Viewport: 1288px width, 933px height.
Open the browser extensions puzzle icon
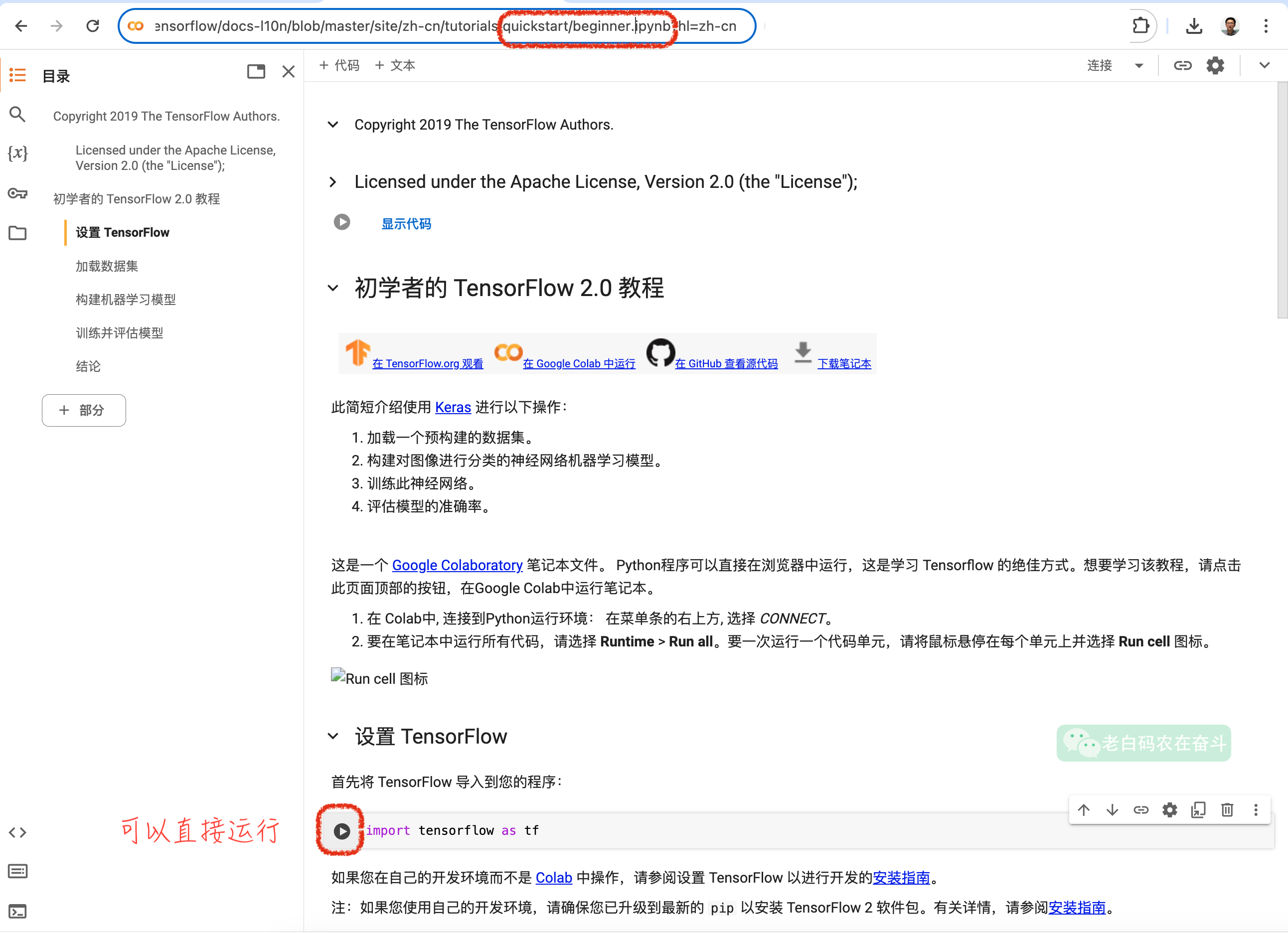coord(1140,26)
